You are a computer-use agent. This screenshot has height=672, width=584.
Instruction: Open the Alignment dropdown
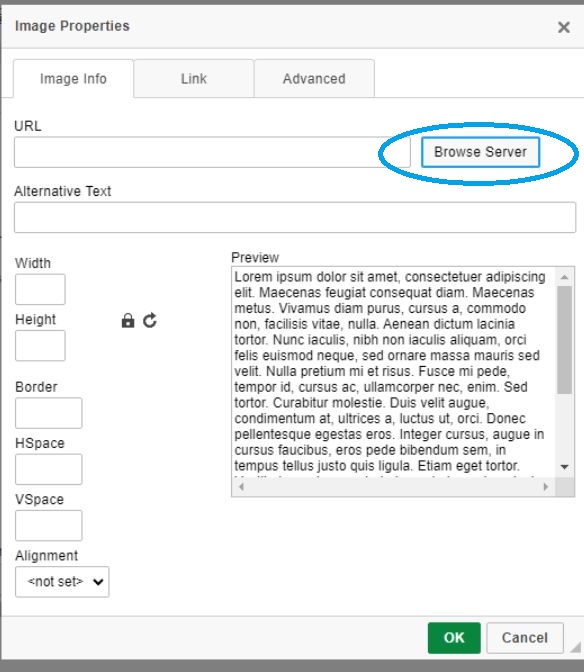click(x=62, y=582)
